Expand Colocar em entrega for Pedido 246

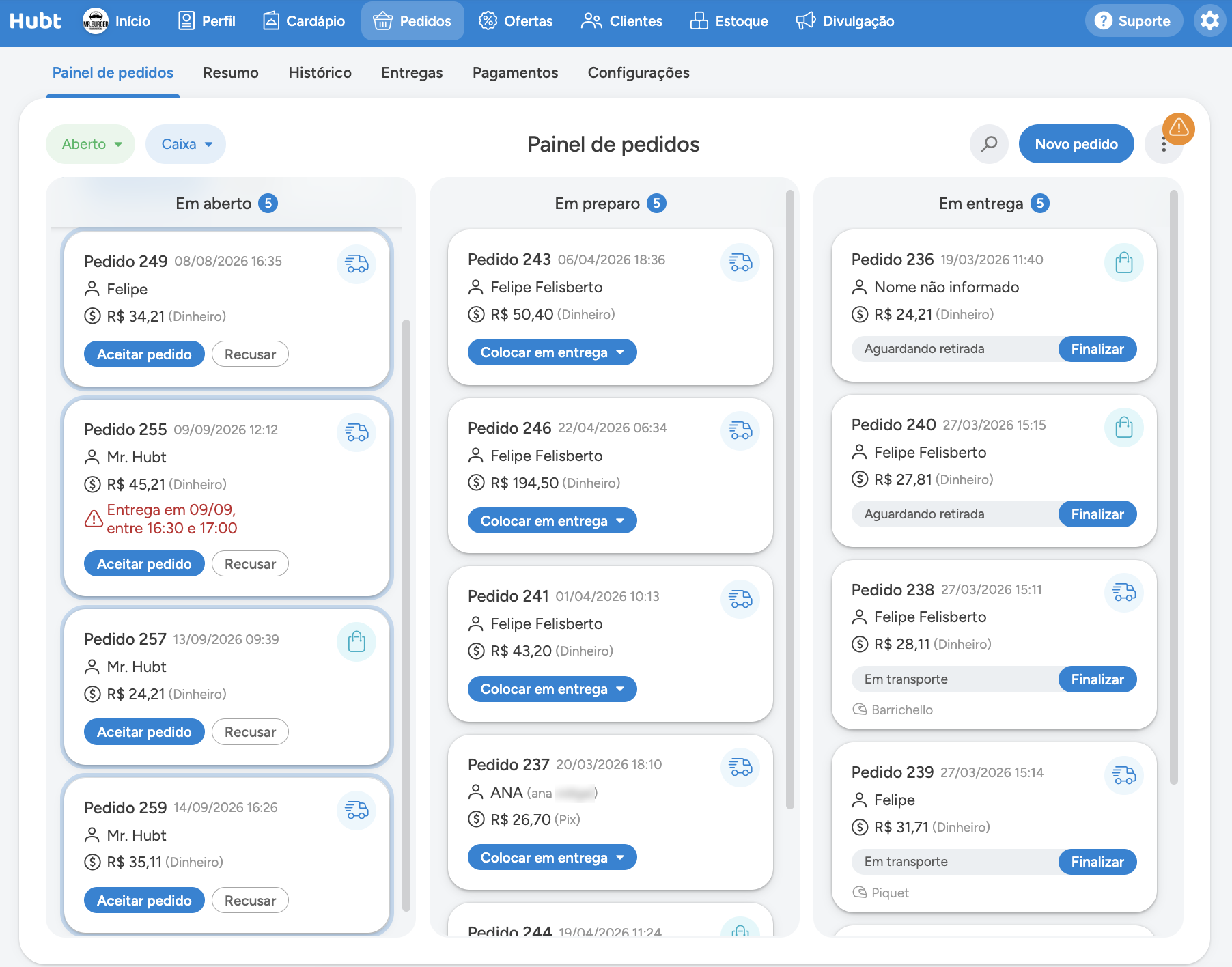click(552, 521)
